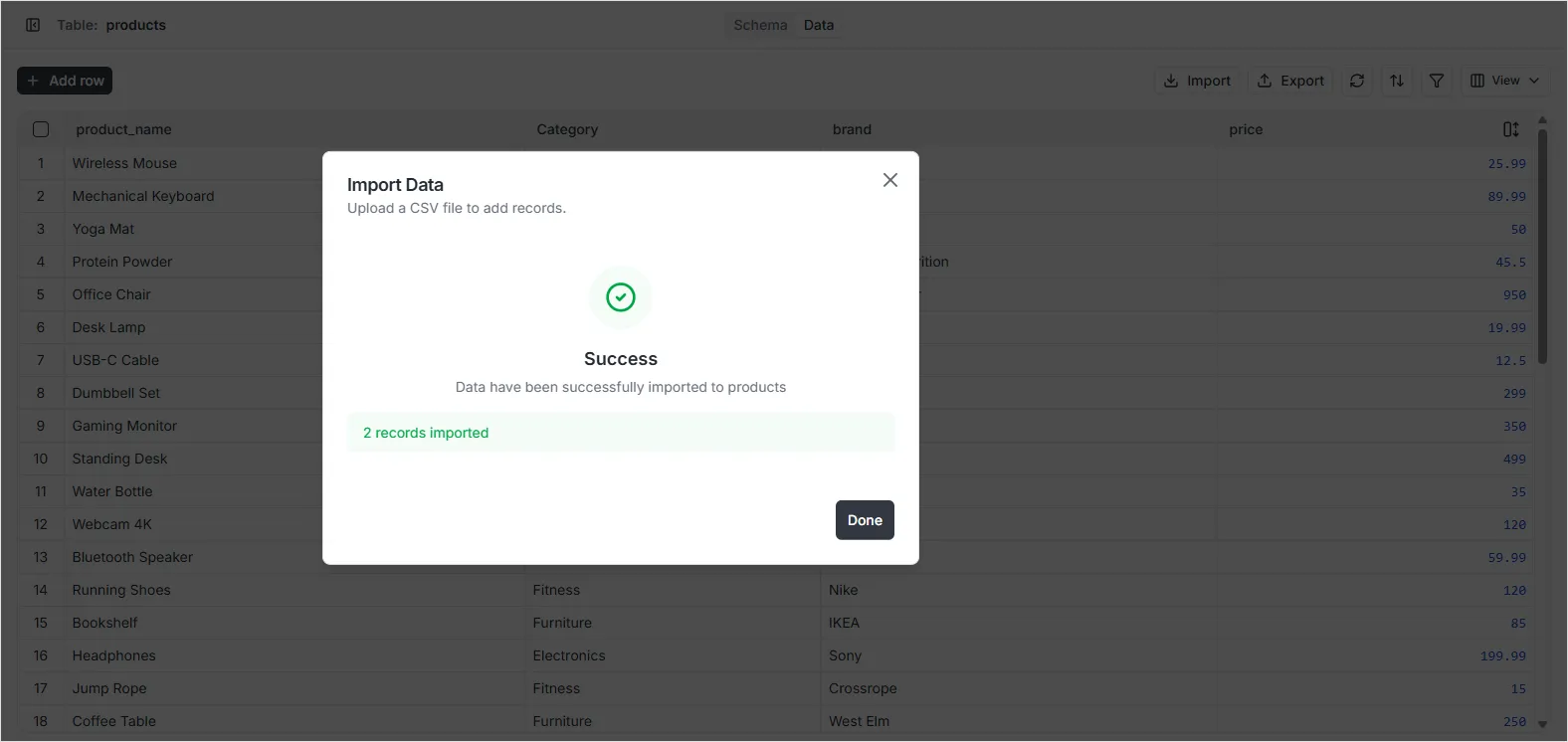
Task: Click the Add row button
Action: 65,81
